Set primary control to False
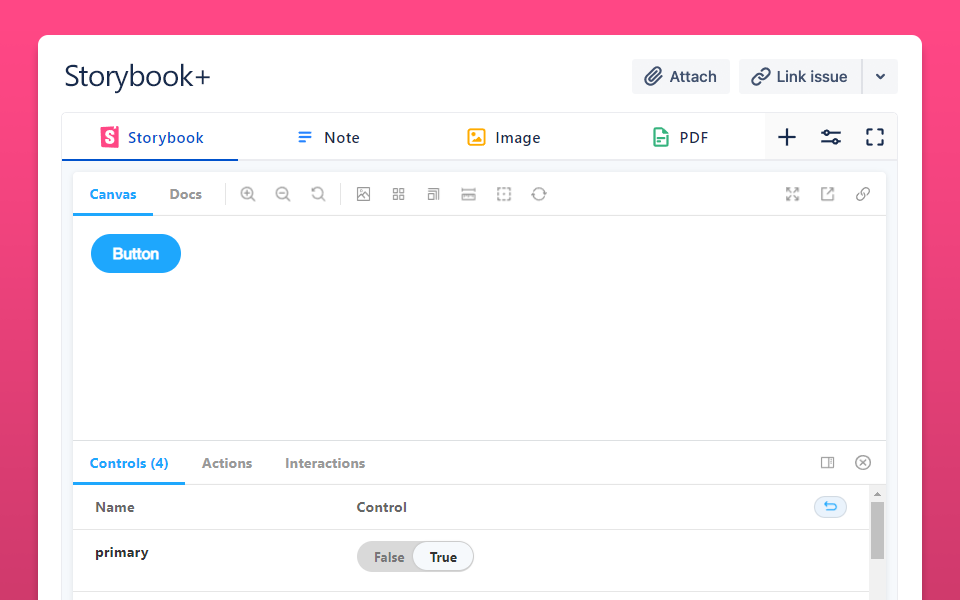Viewport: 960px width, 600px height. pyautogui.click(x=389, y=557)
